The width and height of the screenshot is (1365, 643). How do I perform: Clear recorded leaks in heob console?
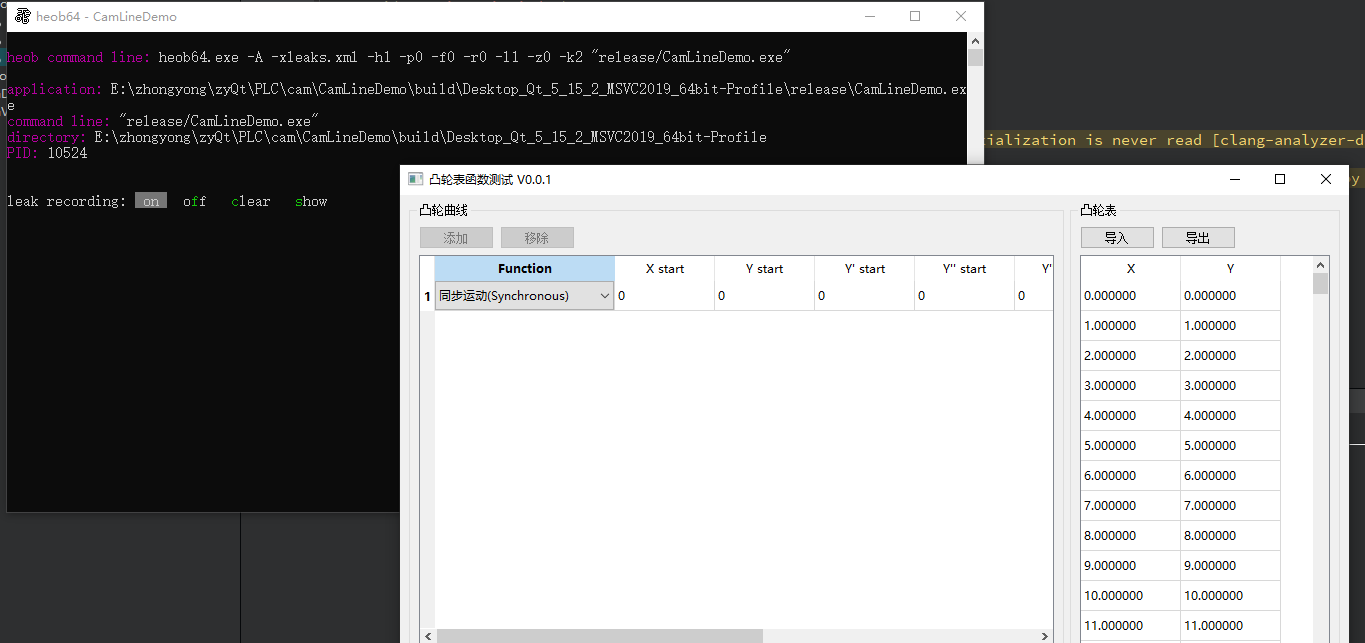point(251,201)
